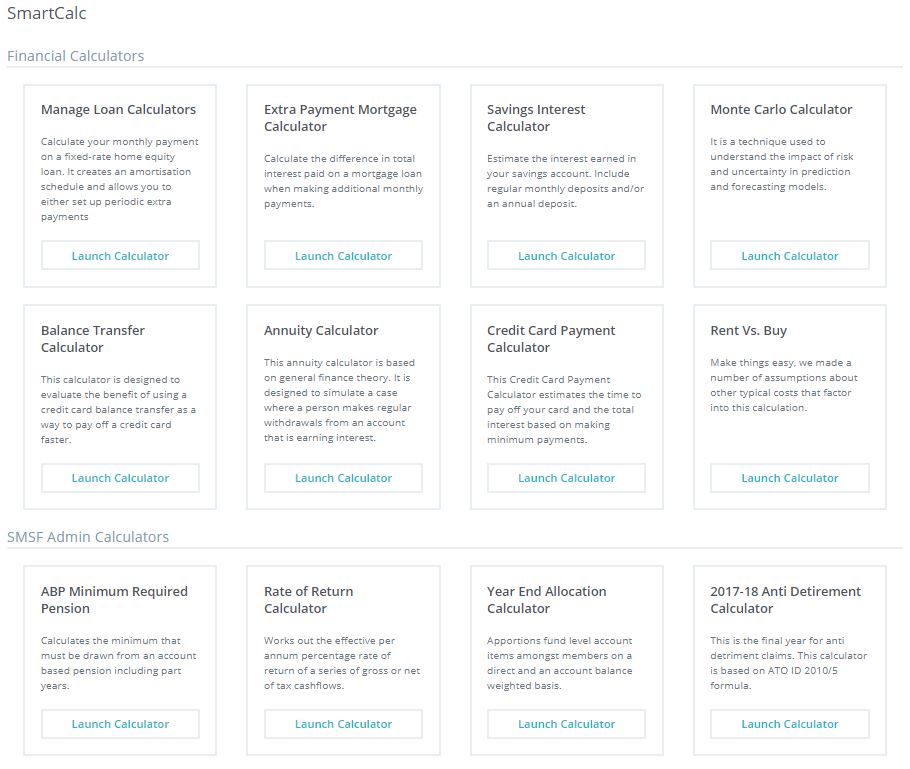This screenshot has height=769, width=910.
Task: Launch the Manage Loan Calculators tool
Action: [x=120, y=256]
